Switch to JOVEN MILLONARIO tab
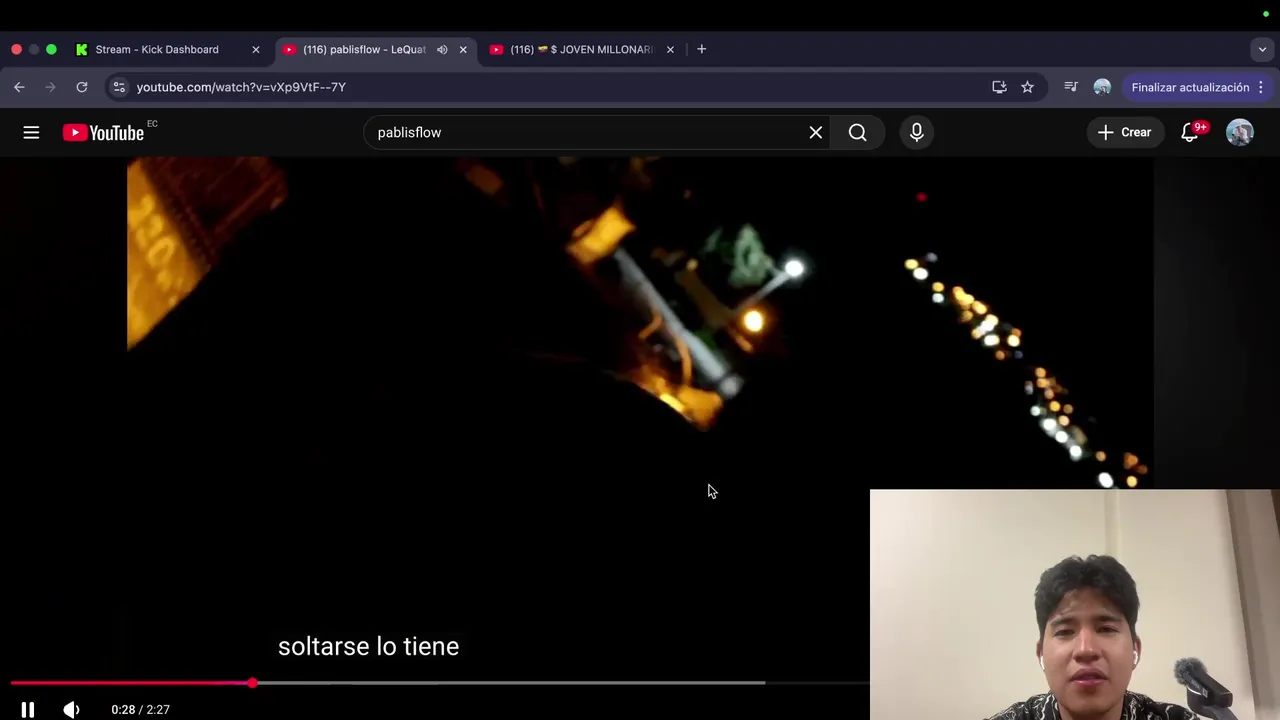Screen dimensions: 1280x720 (x=581, y=49)
